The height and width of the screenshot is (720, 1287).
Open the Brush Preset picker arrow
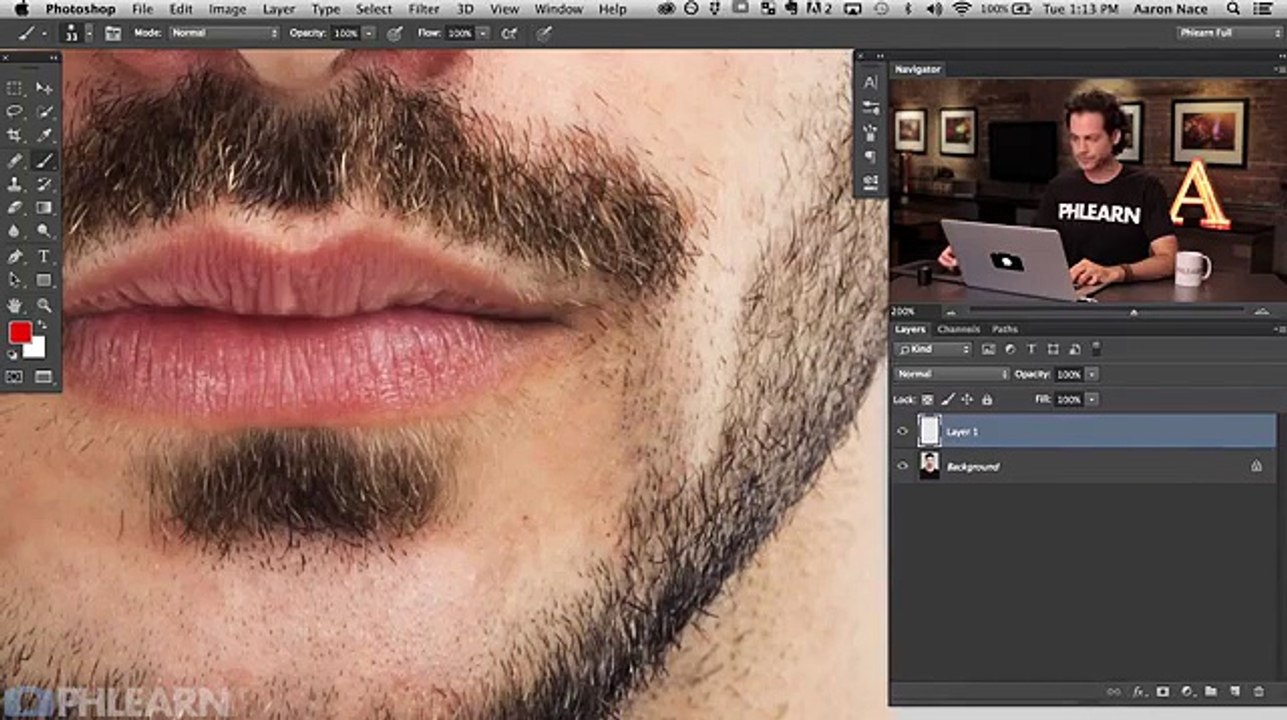(x=89, y=33)
